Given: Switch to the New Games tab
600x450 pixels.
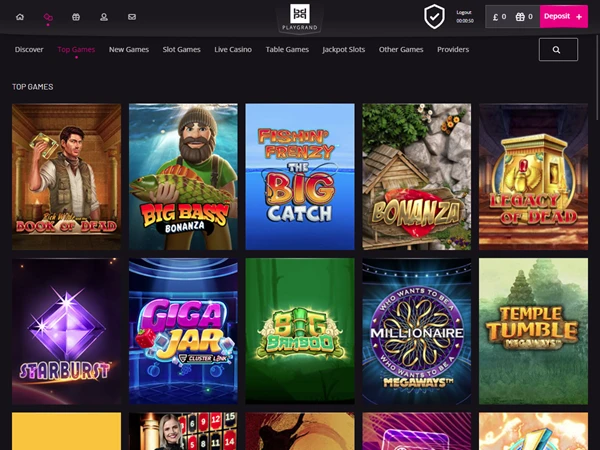Looking at the screenshot, I should point(129,50).
